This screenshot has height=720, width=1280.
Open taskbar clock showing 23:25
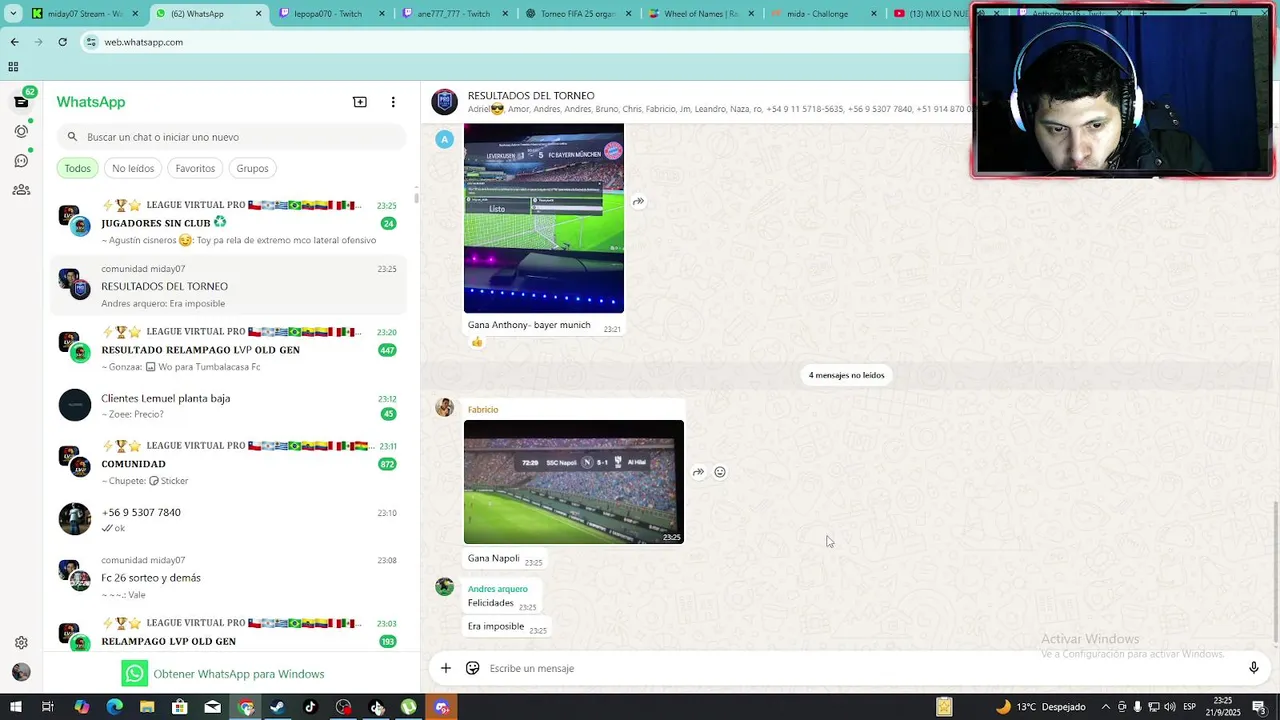click(x=1222, y=707)
